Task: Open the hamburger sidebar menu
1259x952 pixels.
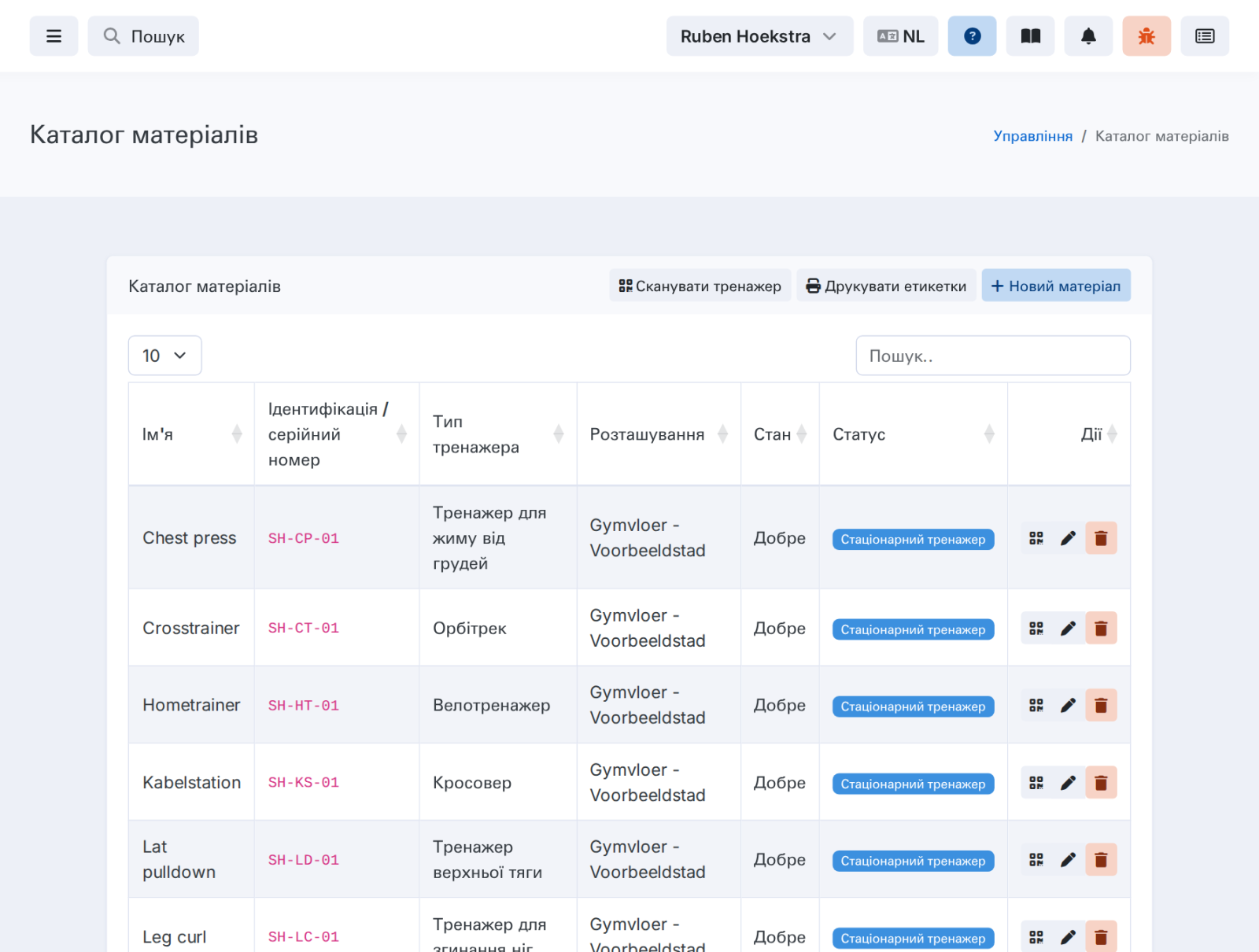Action: tap(54, 36)
